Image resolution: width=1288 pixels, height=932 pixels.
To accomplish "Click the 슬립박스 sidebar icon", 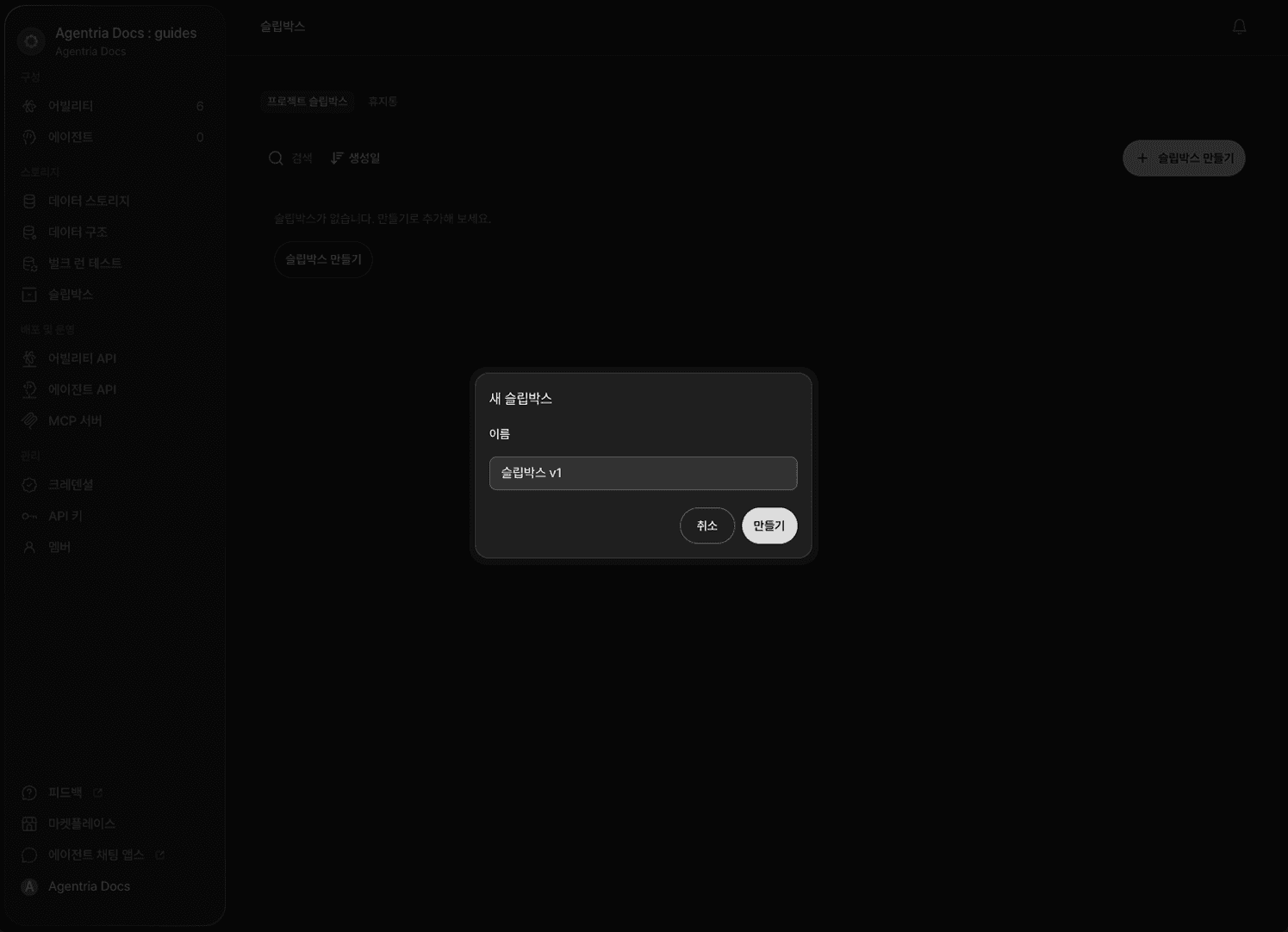I will coord(29,295).
